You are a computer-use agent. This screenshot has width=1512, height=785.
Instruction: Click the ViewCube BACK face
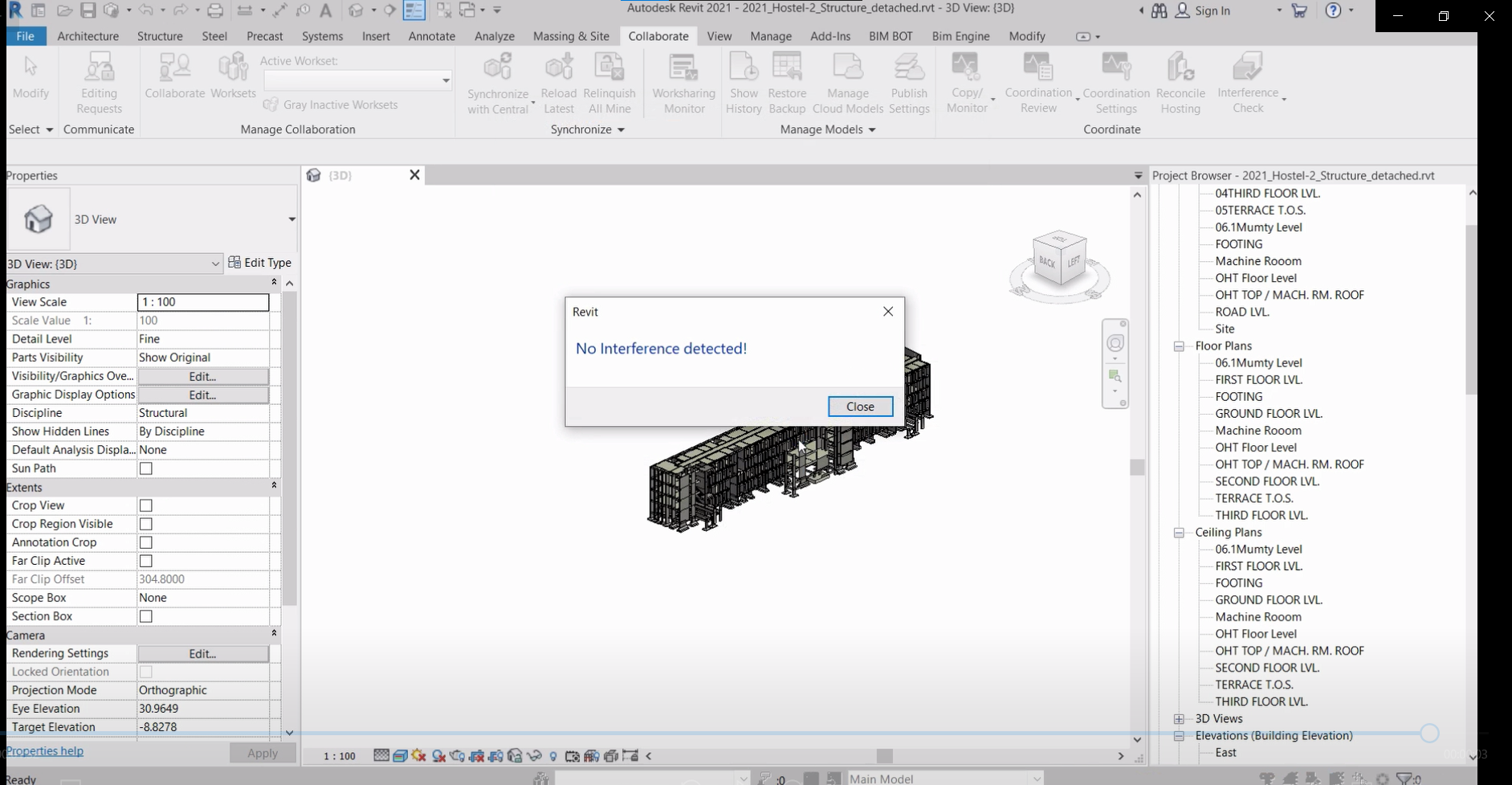point(1046,262)
